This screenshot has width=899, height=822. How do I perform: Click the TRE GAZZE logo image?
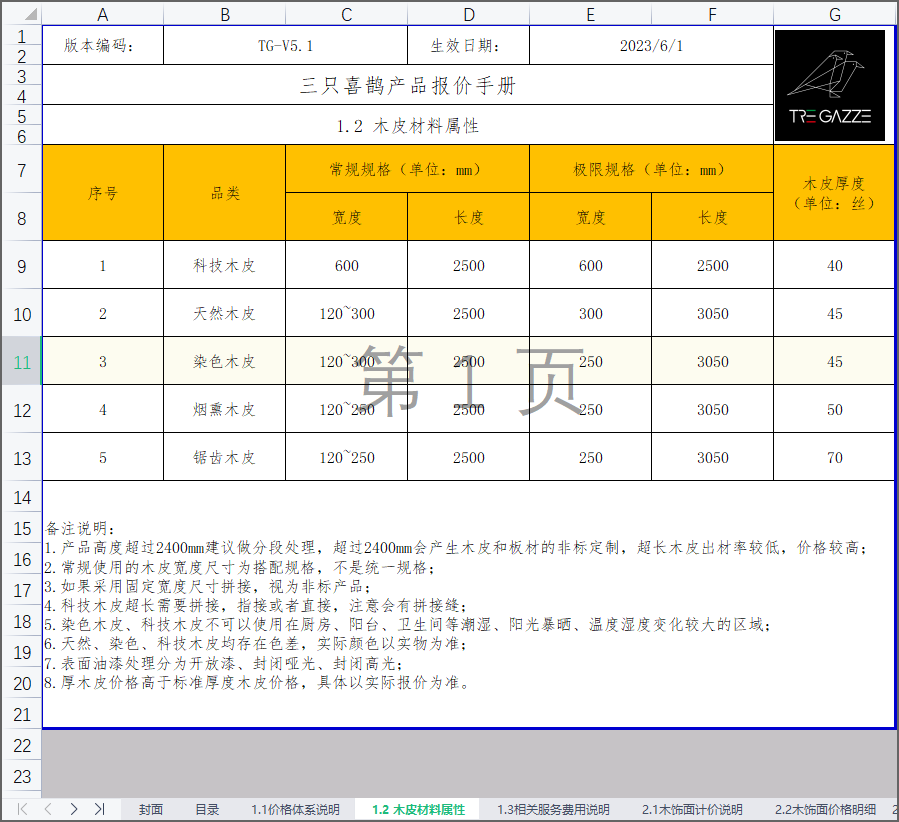pos(830,85)
